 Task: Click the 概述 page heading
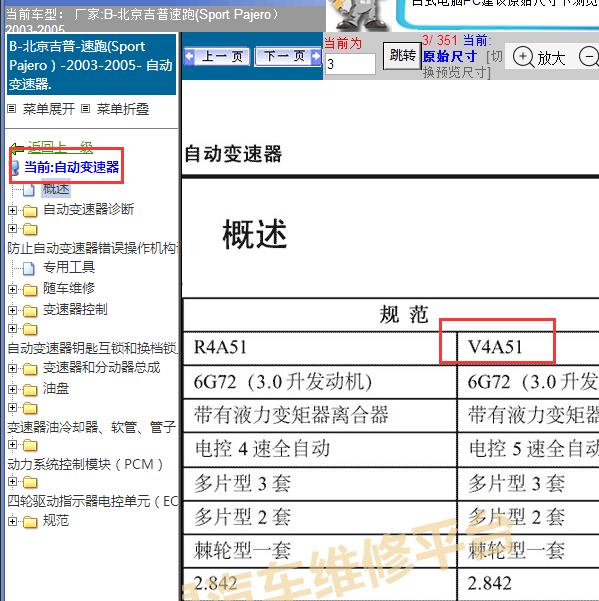(255, 234)
